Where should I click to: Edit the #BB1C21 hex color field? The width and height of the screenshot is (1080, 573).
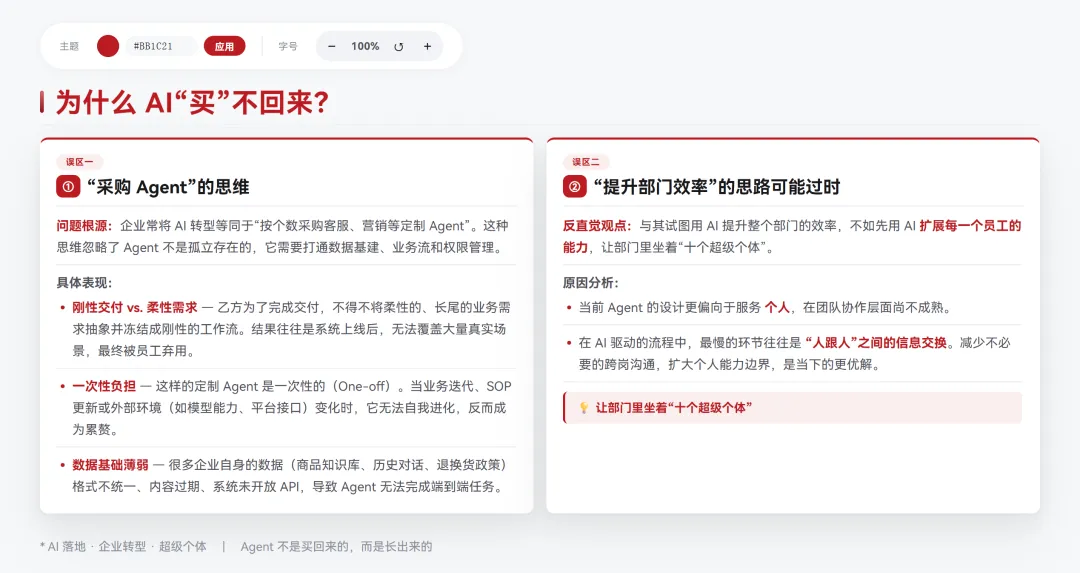pyautogui.click(x=161, y=46)
